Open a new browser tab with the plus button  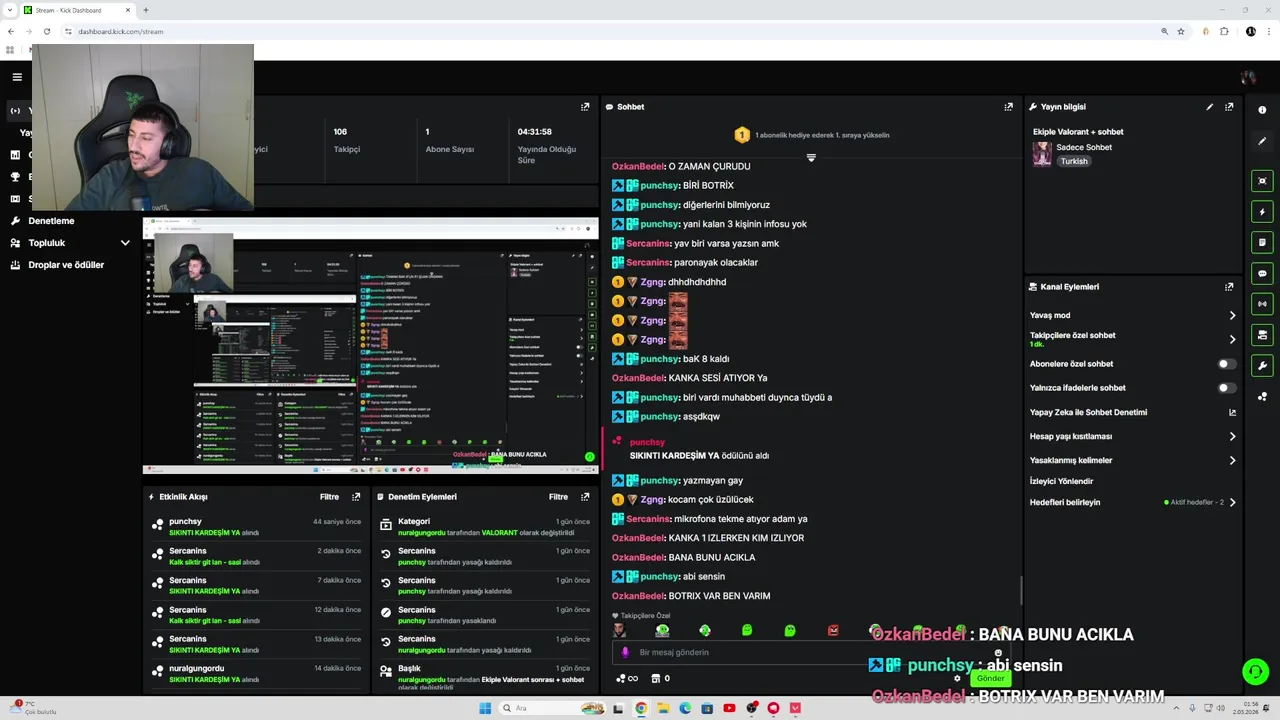click(146, 10)
